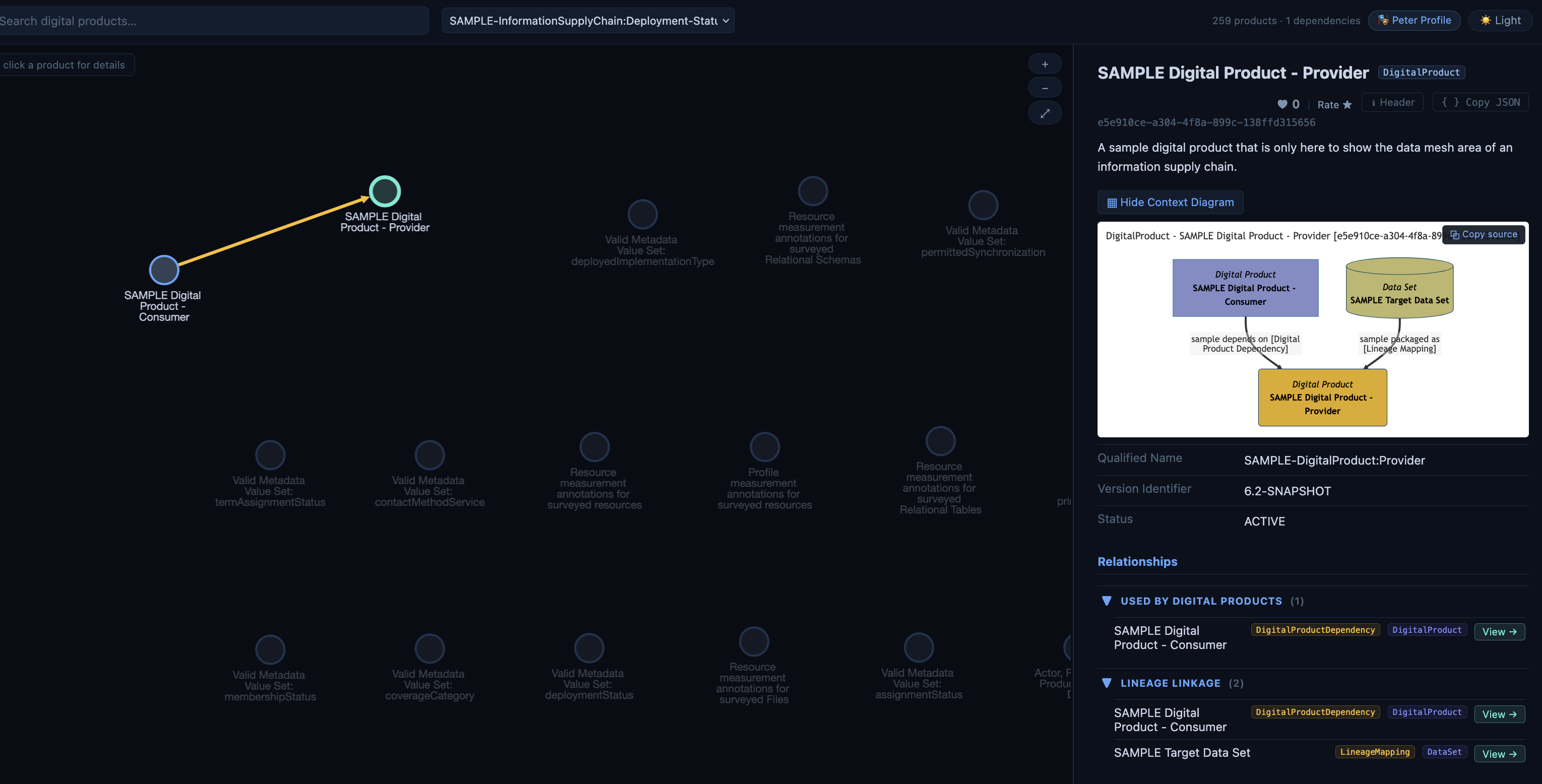Click the DigitalProduct type badge in title
This screenshot has width=1542, height=784.
[x=1421, y=73]
